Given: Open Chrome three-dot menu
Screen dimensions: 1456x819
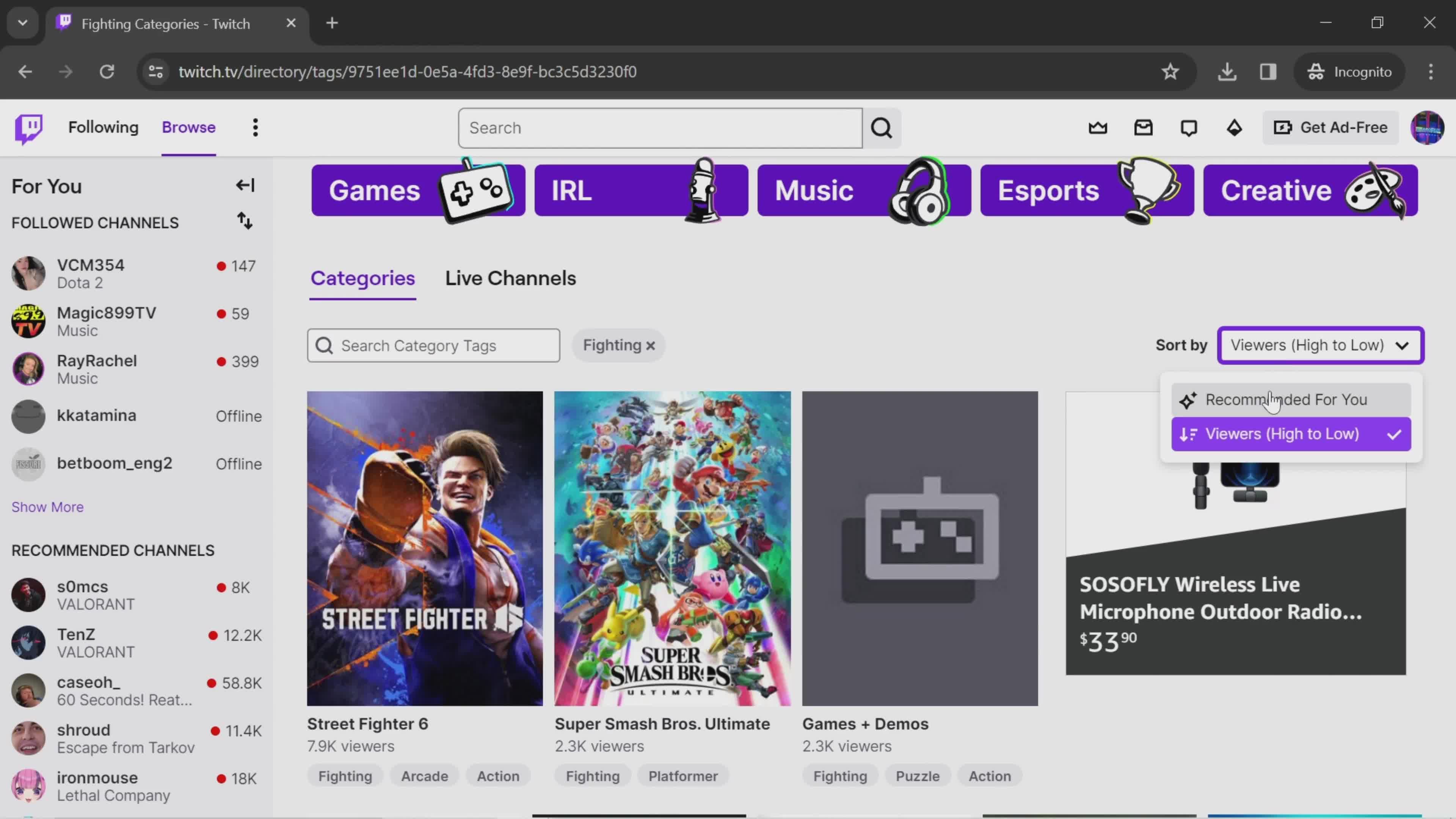Looking at the screenshot, I should point(1431,72).
